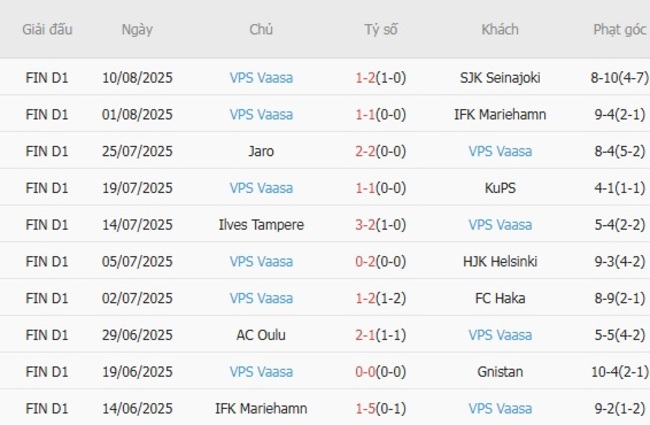Open the 0-2 score against HJK Helsinki
Screen dimensions: 650x425
(x=366, y=262)
